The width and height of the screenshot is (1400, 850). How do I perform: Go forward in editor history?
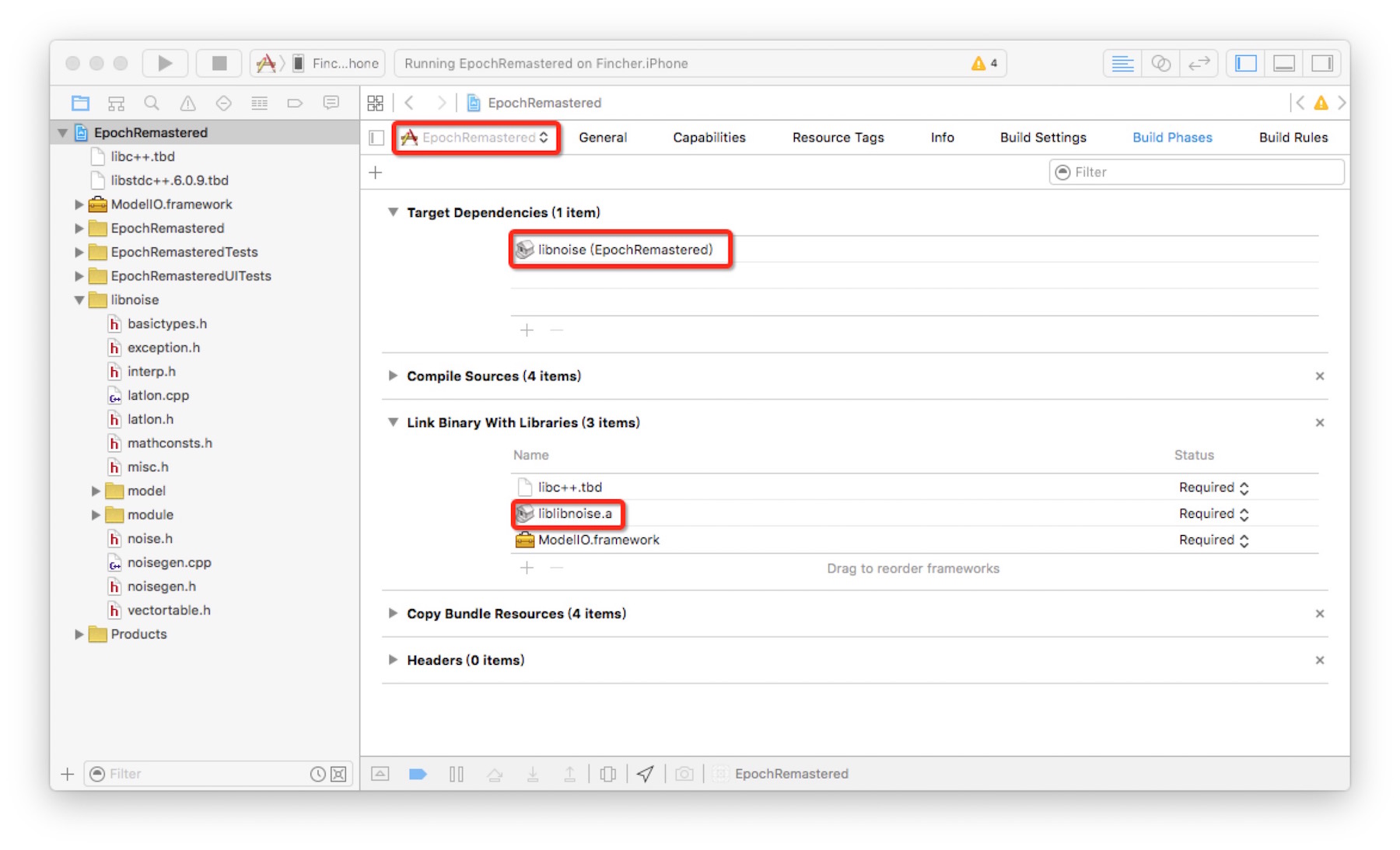tap(441, 103)
